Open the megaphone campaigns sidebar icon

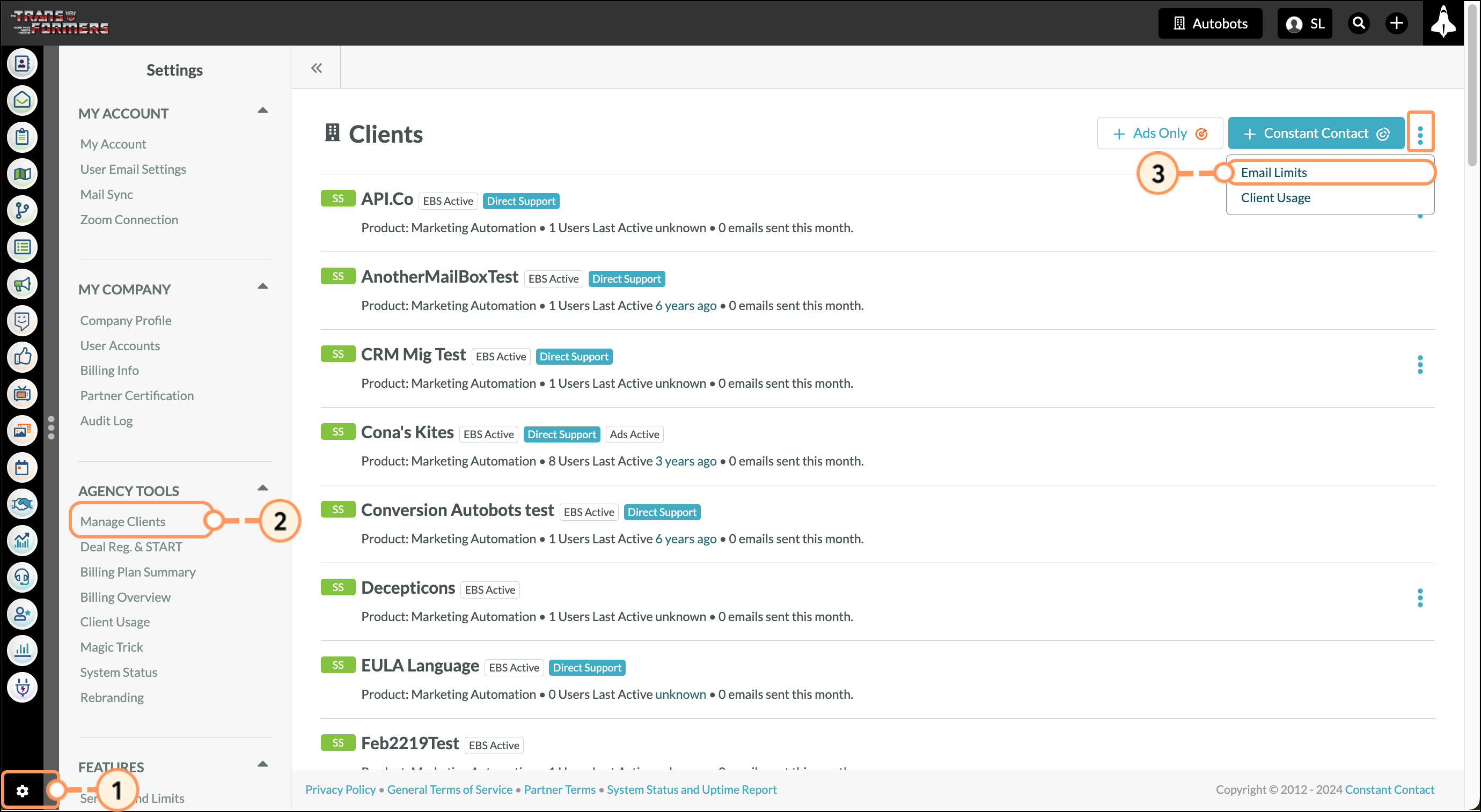22,284
